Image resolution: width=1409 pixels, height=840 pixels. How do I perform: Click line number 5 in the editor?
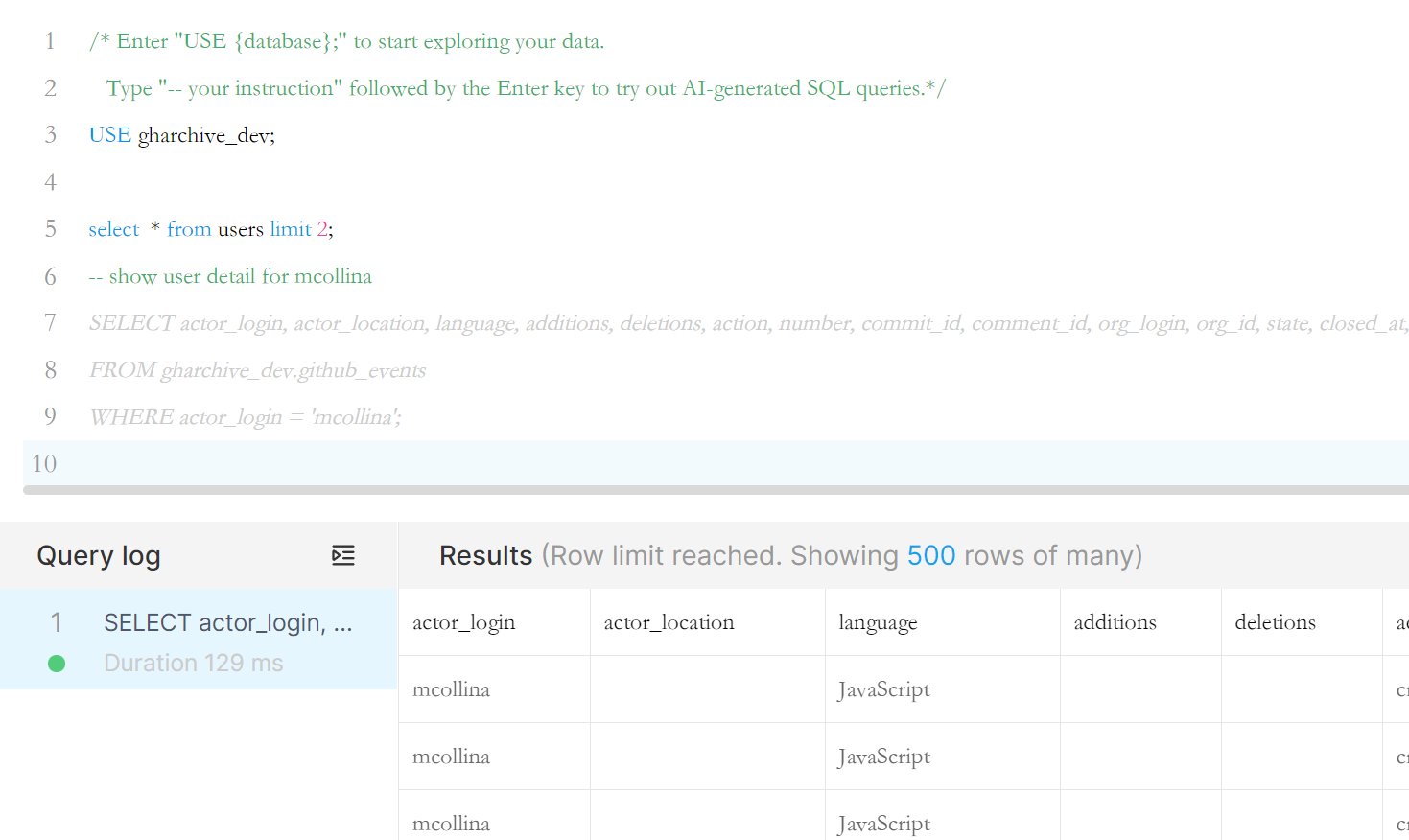tap(50, 228)
